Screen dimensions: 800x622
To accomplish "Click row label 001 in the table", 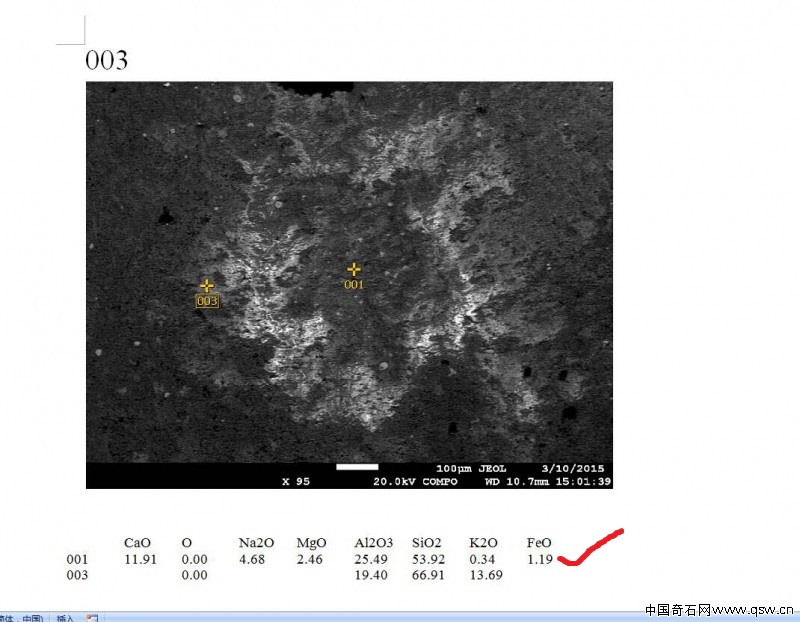I will (77, 559).
